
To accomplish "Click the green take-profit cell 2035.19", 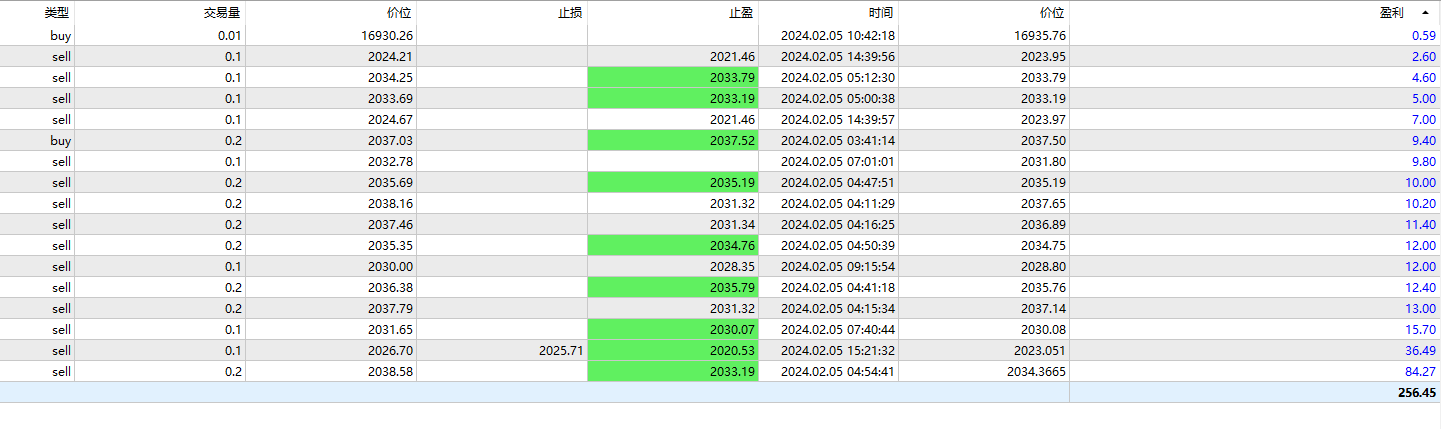I will 673,182.
